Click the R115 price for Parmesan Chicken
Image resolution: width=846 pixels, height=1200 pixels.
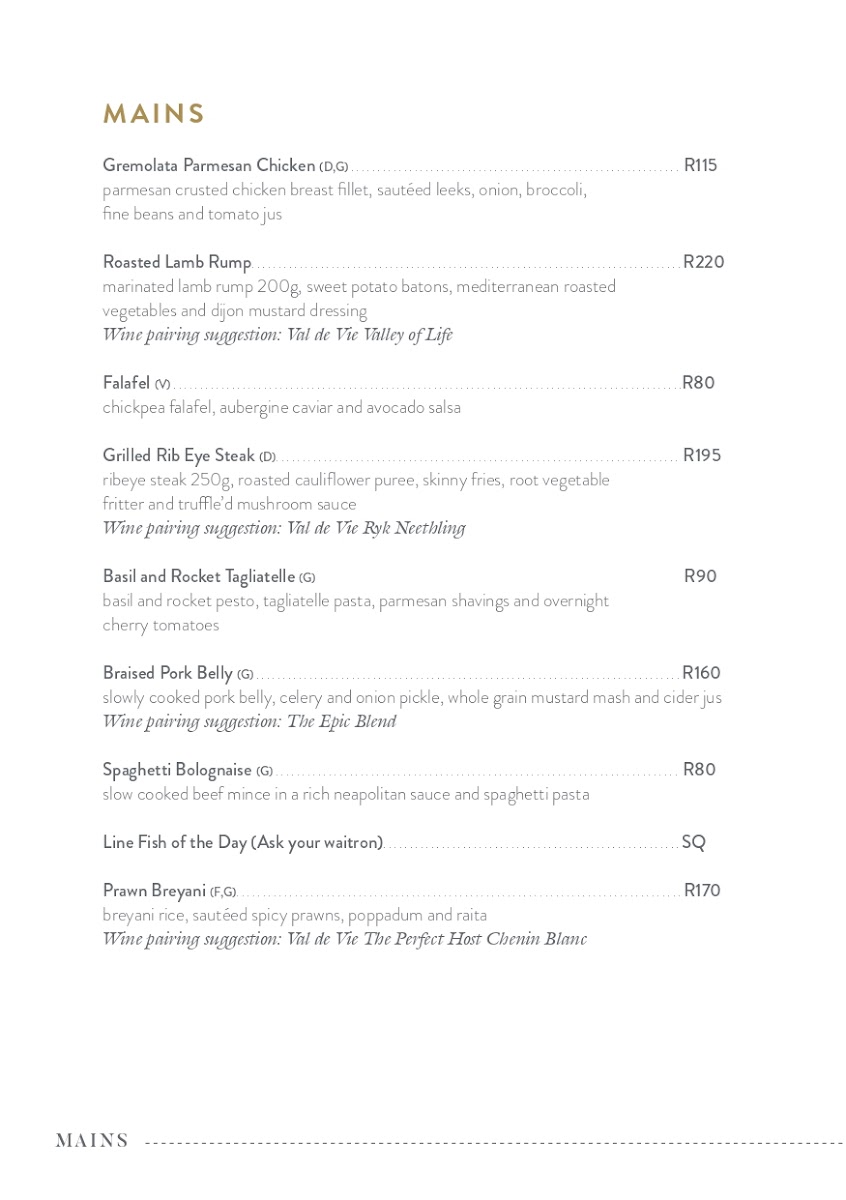click(700, 165)
